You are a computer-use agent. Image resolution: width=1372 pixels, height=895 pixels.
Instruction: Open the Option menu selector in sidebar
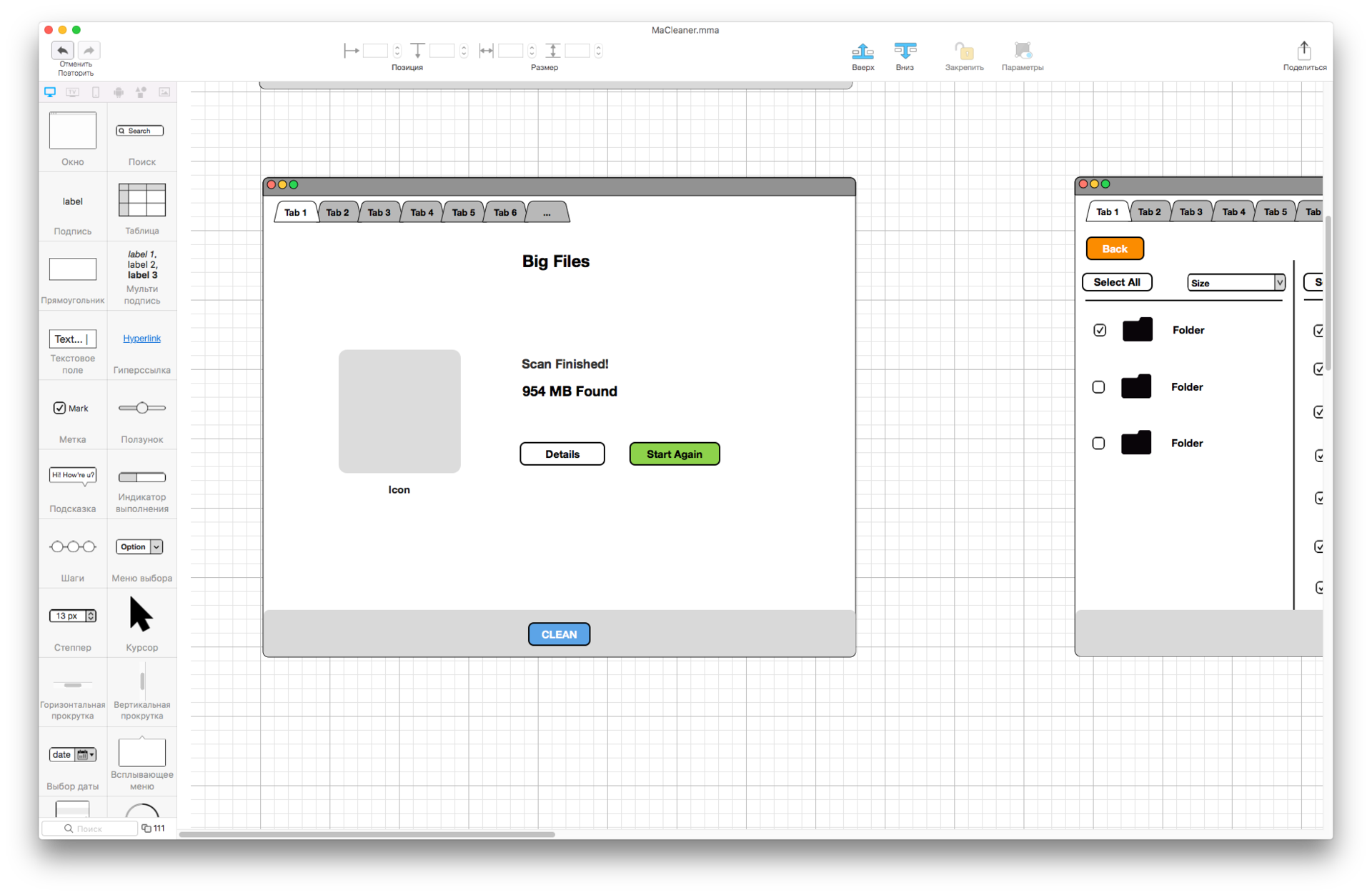coord(139,547)
